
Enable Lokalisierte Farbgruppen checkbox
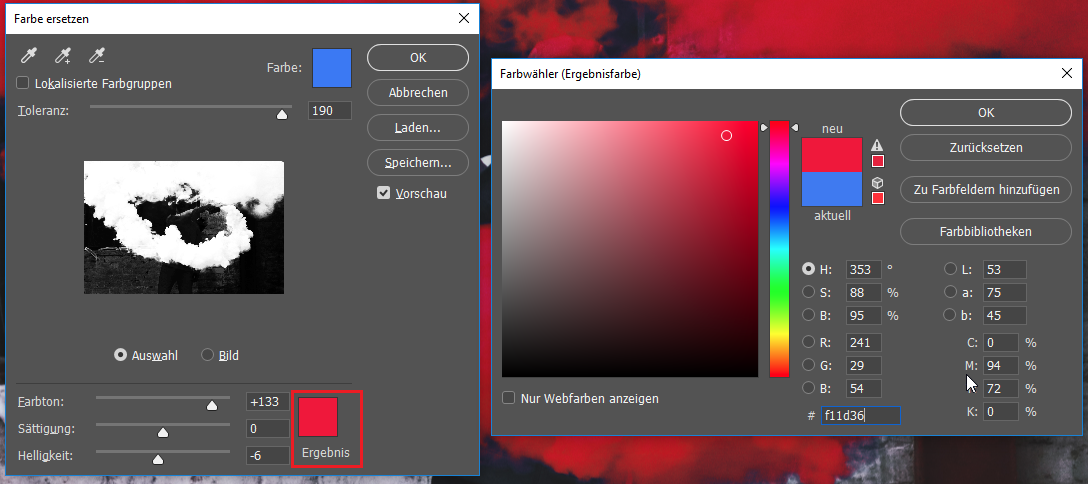click(23, 83)
